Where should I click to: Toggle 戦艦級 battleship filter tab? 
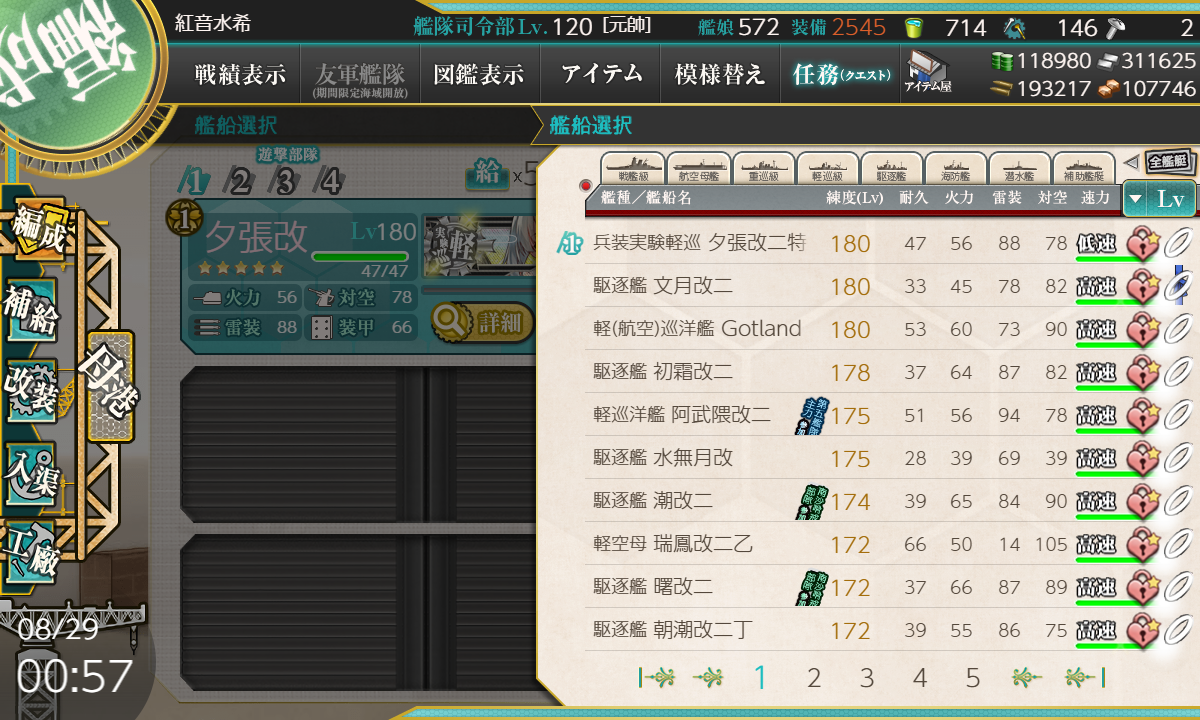click(x=632, y=167)
